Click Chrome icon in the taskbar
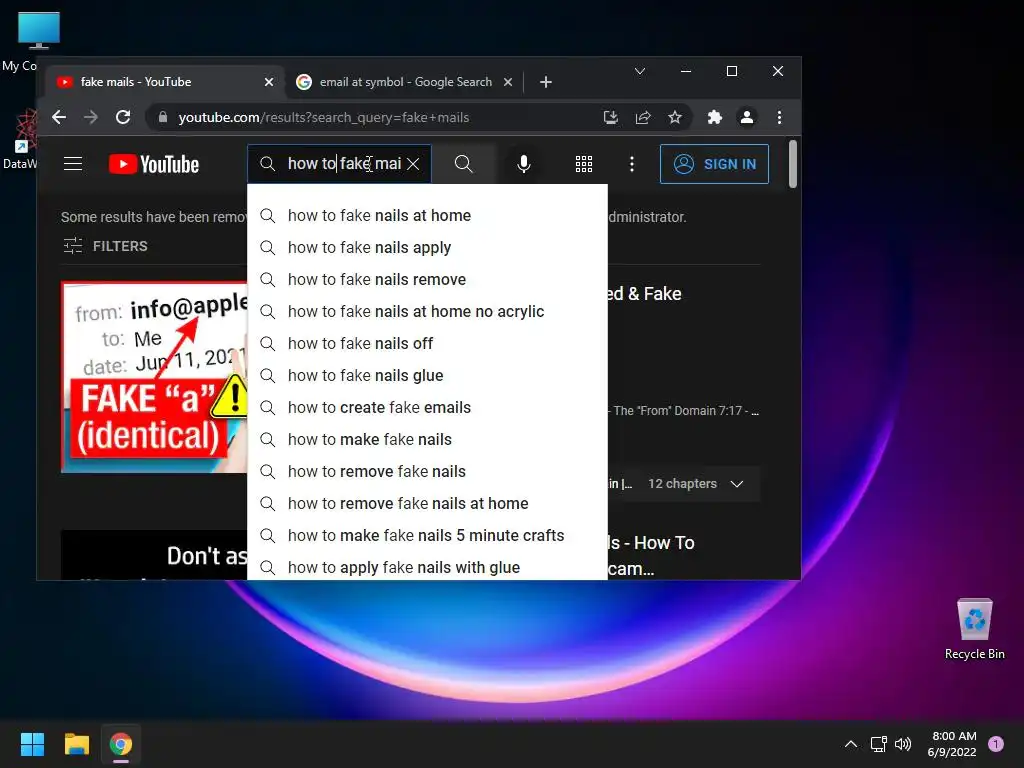 (121, 744)
